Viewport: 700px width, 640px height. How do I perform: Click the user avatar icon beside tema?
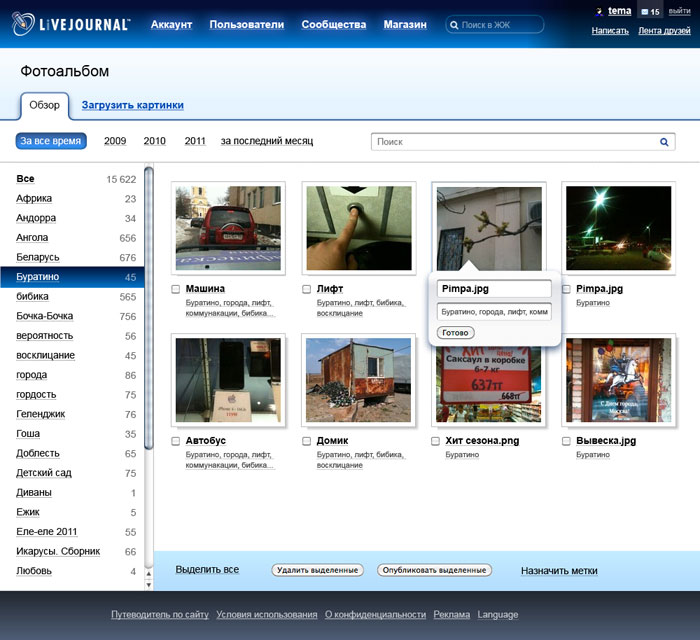(x=599, y=12)
